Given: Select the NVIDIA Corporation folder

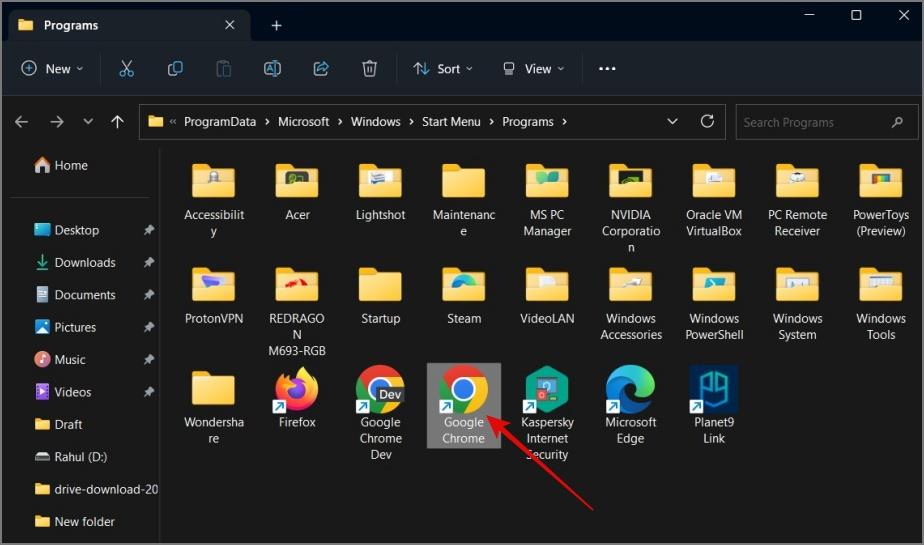Looking at the screenshot, I should tap(631, 209).
